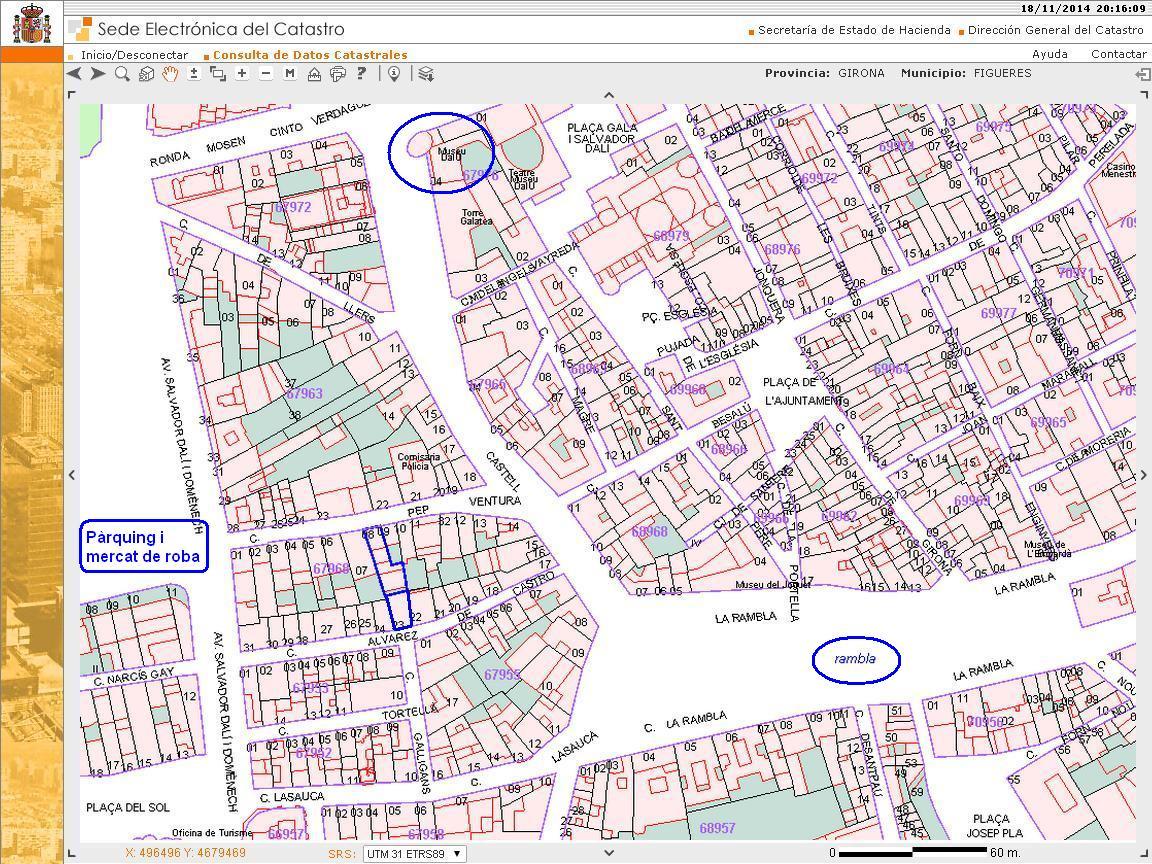The height and width of the screenshot is (864, 1152).
Task: Pan map south with bottom chevron
Action: point(609,853)
